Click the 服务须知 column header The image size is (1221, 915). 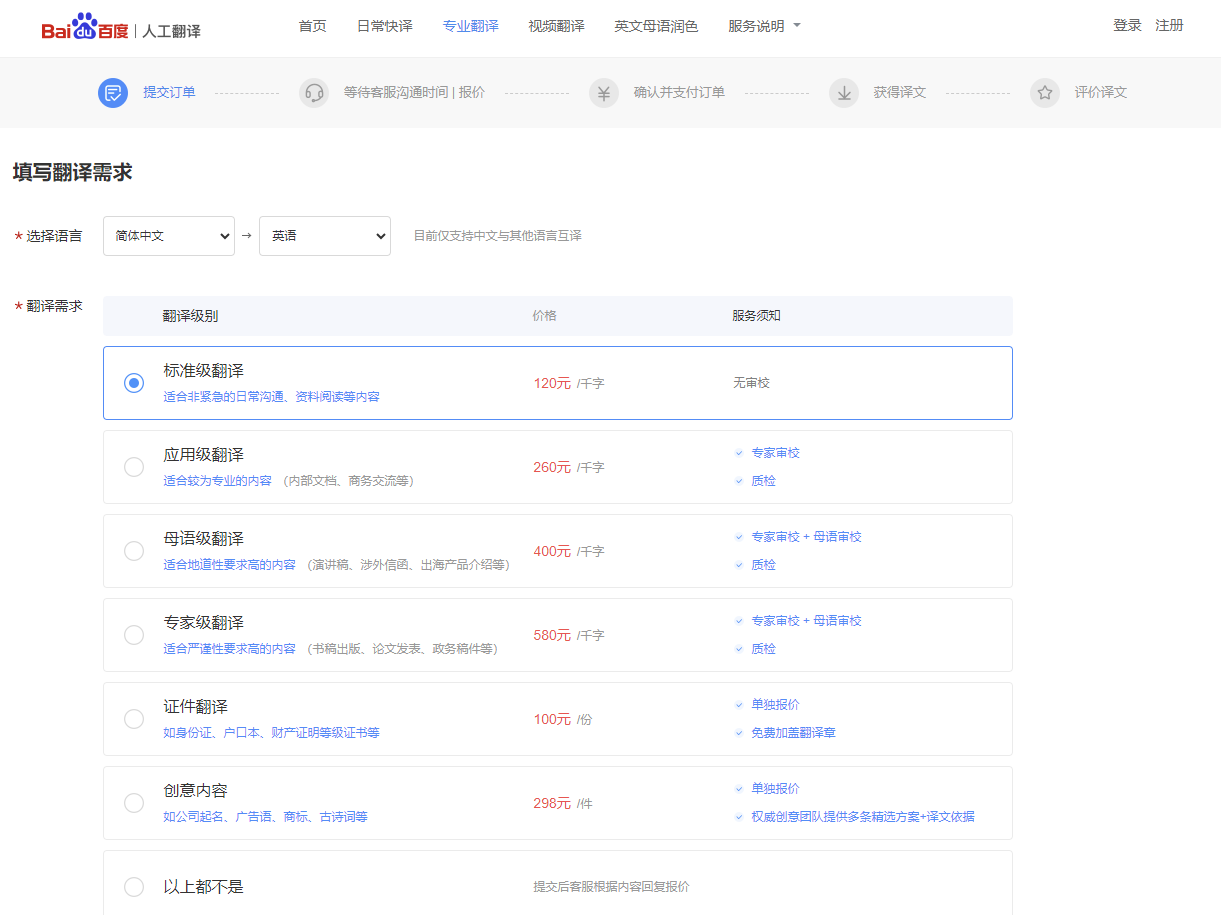(x=756, y=316)
